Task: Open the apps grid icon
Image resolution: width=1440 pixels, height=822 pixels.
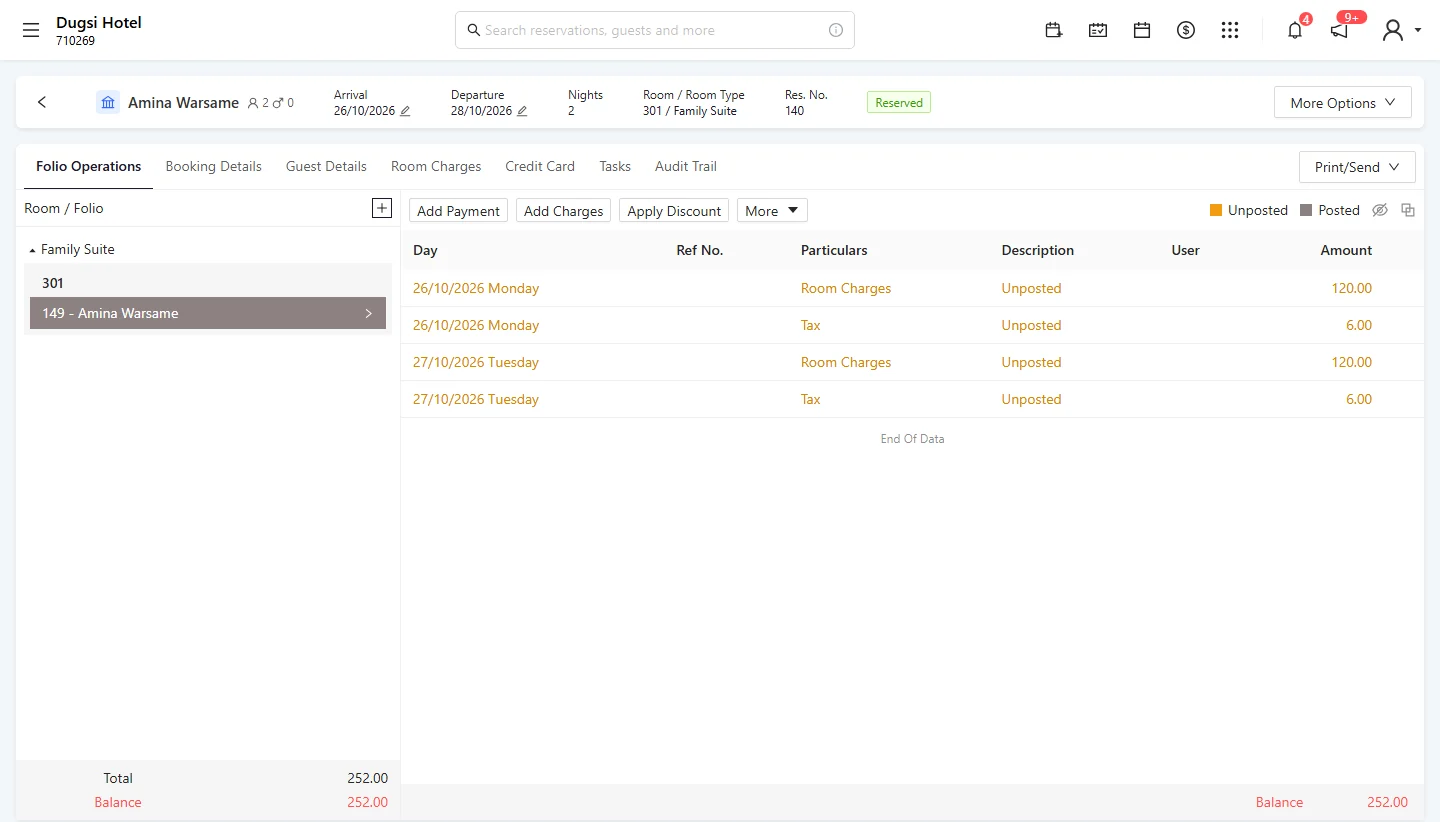Action: pyautogui.click(x=1230, y=30)
